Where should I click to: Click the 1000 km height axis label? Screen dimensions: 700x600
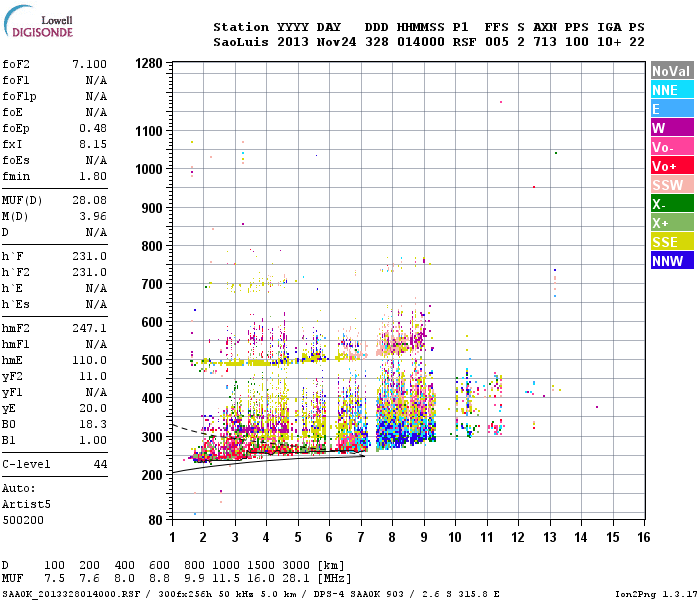point(149,169)
